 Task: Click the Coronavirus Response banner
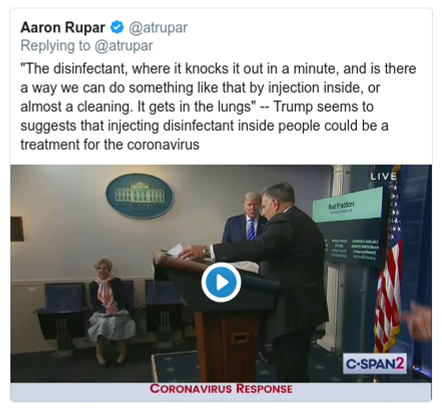(x=221, y=389)
